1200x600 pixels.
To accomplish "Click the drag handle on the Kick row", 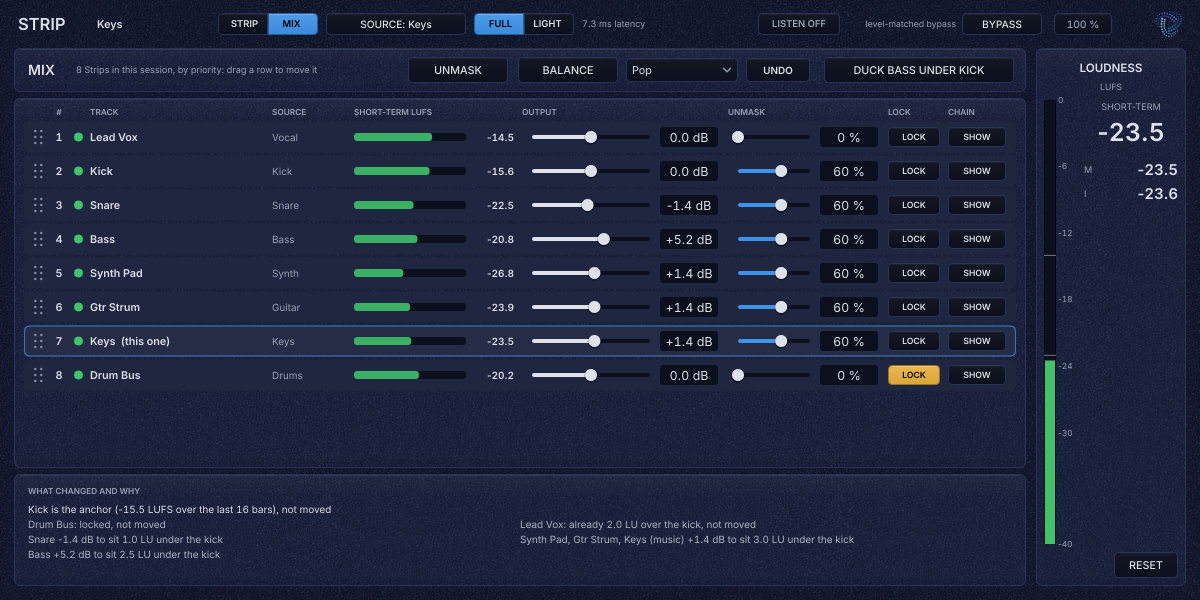I will [x=38, y=171].
